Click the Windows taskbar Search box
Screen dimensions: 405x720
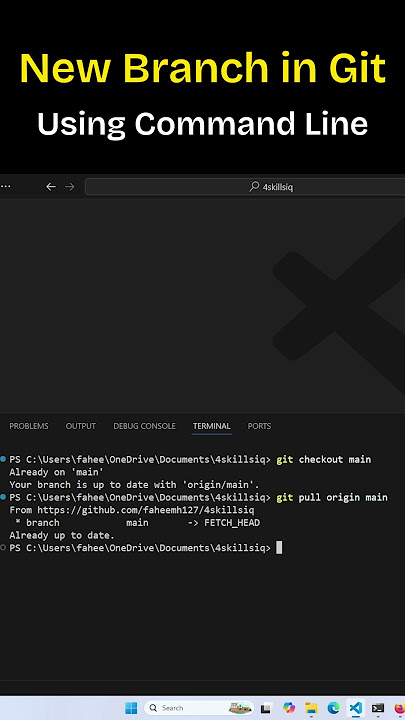(199, 708)
